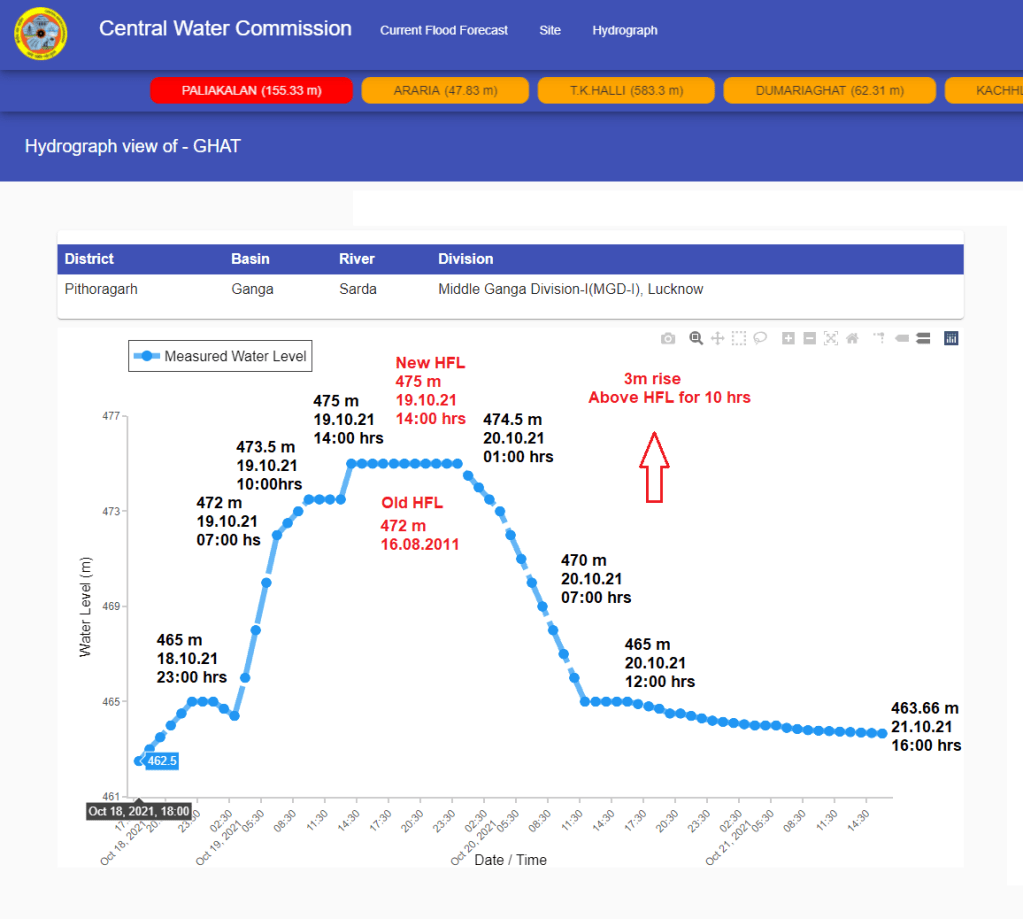Select the DUMARIAGHAT station button
Screen dimensions: 1023x919
tap(829, 91)
